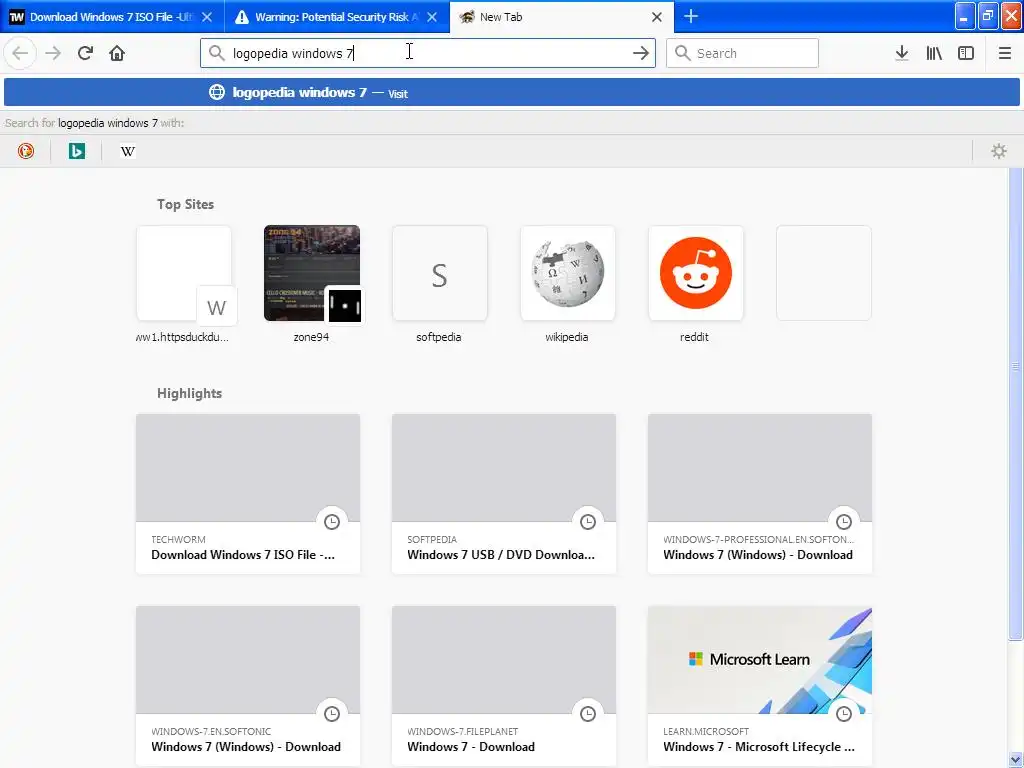Viewport: 1024px width, 768px height.
Task: Click the go arrow in the address bar
Action: [641, 53]
